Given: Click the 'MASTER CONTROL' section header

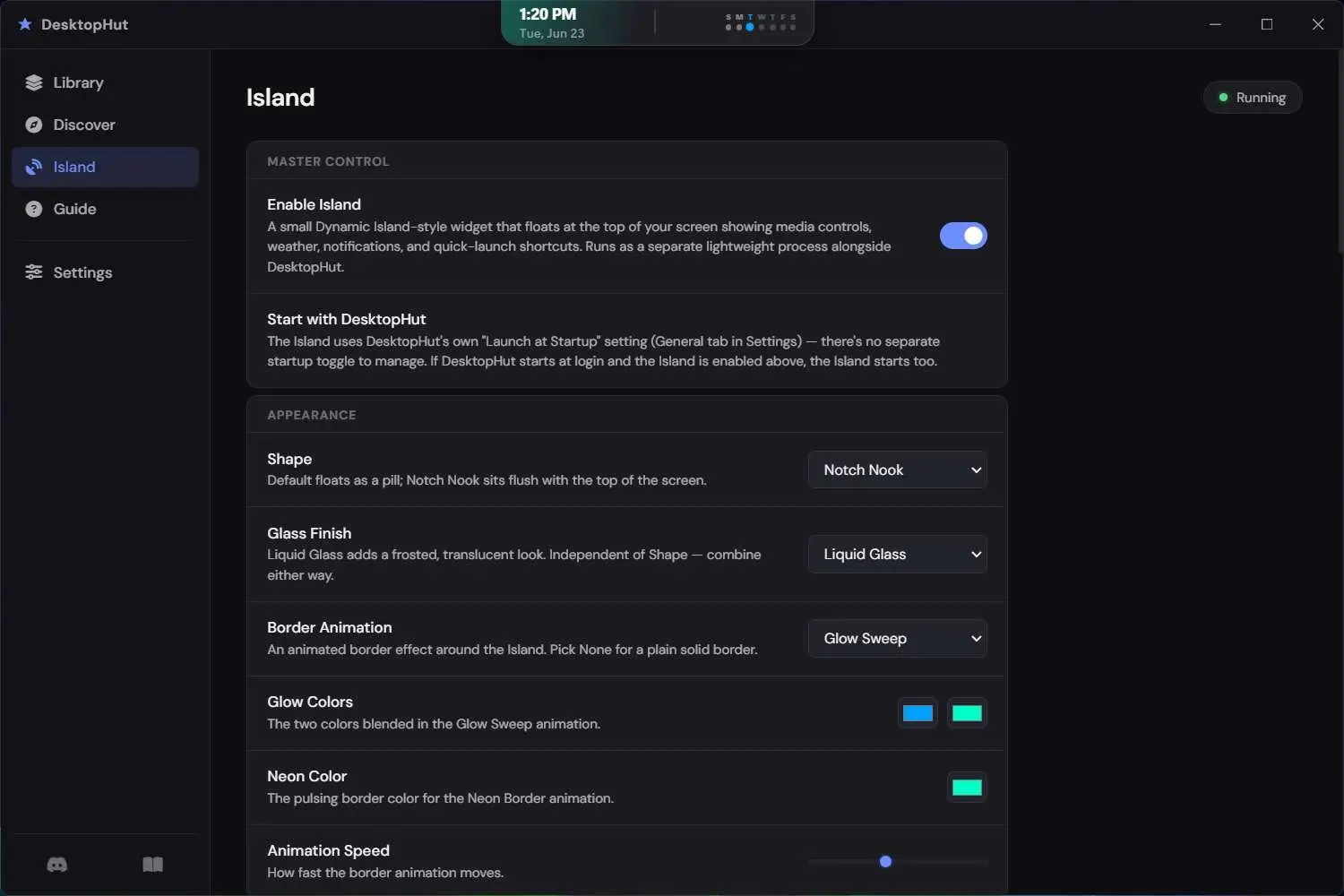Looking at the screenshot, I should (328, 161).
